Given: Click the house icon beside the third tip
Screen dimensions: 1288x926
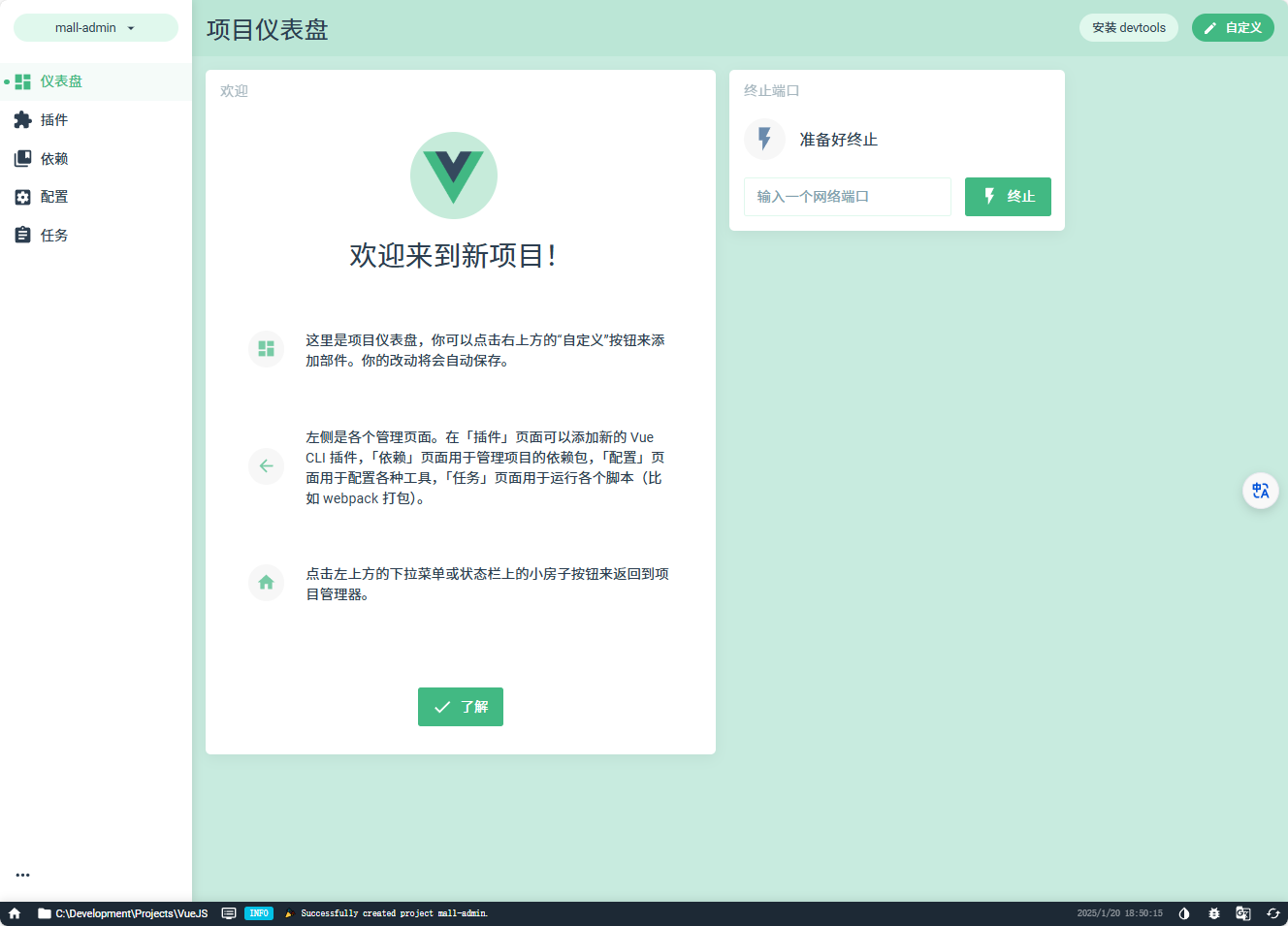Looking at the screenshot, I should [267, 583].
